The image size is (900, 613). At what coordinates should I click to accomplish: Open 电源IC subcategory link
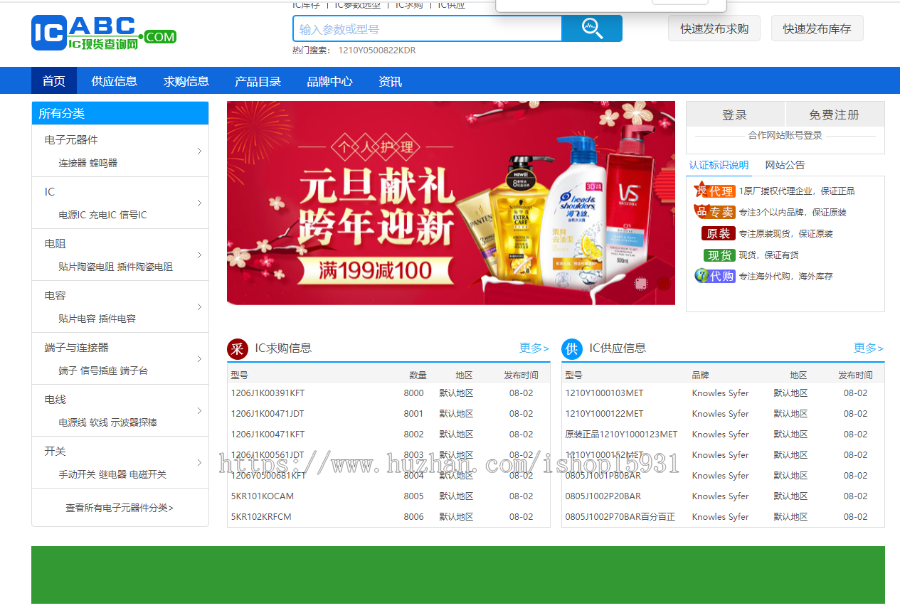pos(72,215)
